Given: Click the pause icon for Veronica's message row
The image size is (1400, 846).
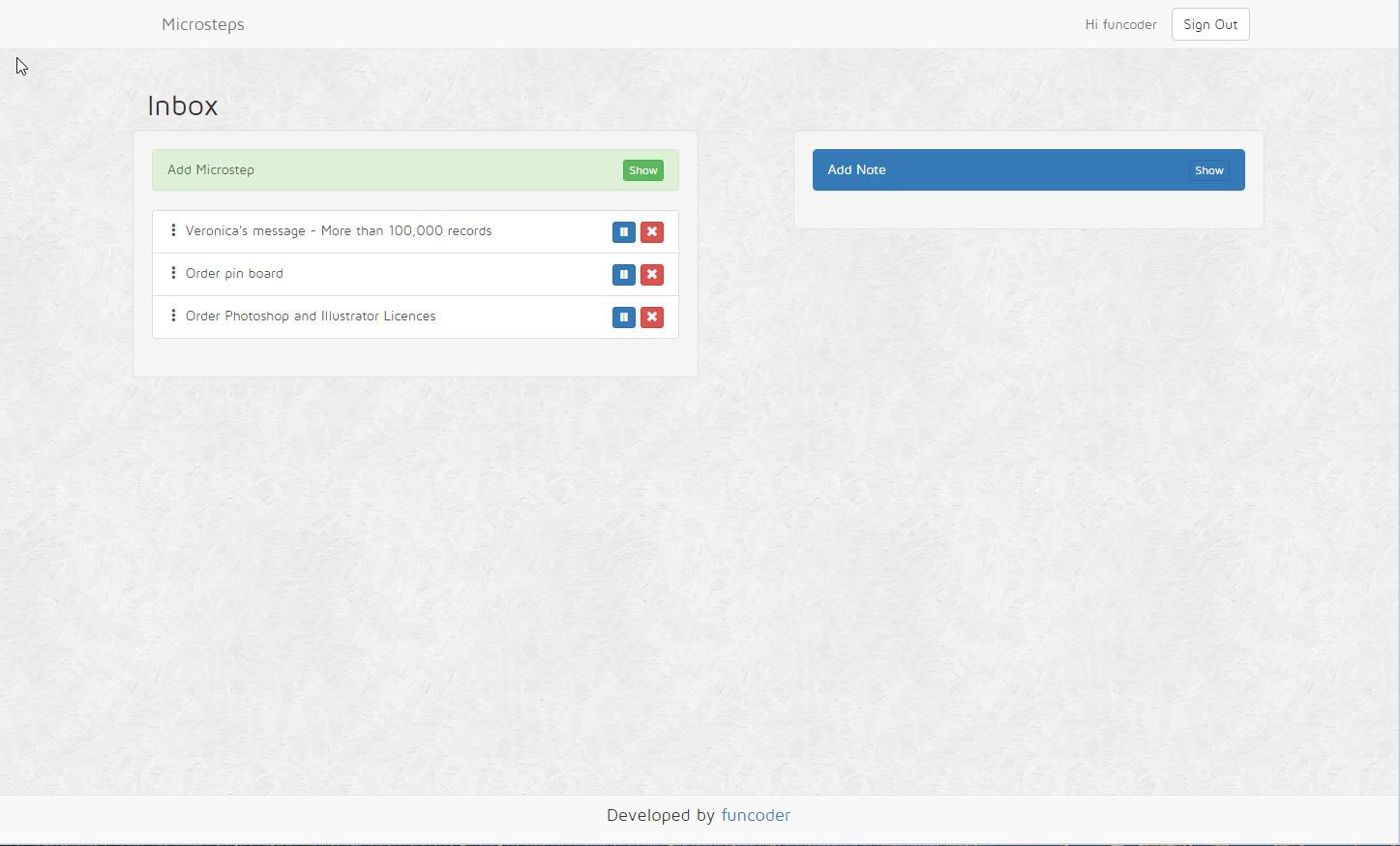Looking at the screenshot, I should [x=624, y=232].
